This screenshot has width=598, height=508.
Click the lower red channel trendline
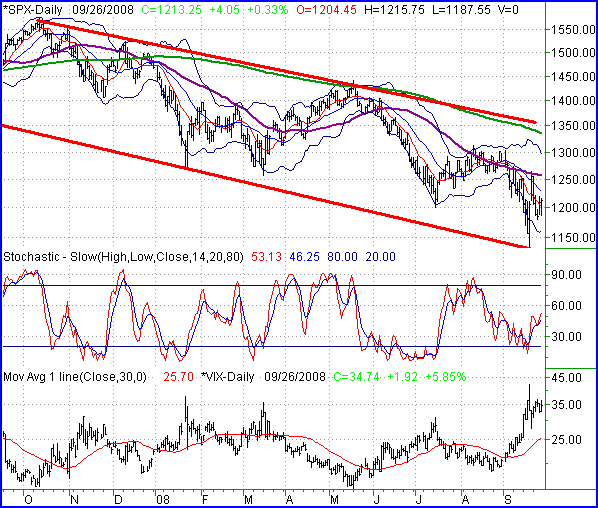tap(267, 186)
